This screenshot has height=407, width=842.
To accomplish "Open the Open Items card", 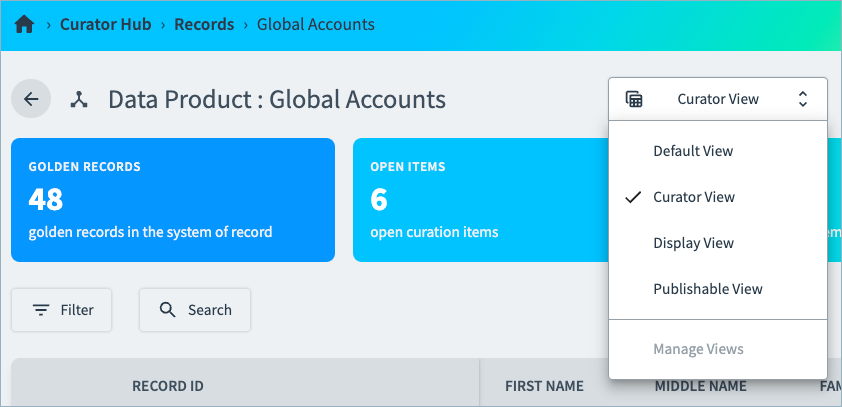I will coord(481,200).
